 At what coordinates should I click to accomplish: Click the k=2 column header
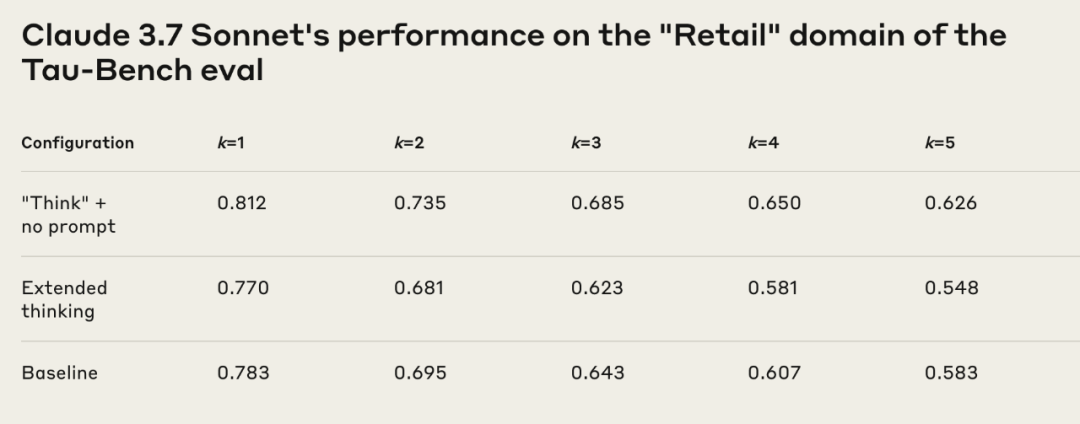click(409, 143)
